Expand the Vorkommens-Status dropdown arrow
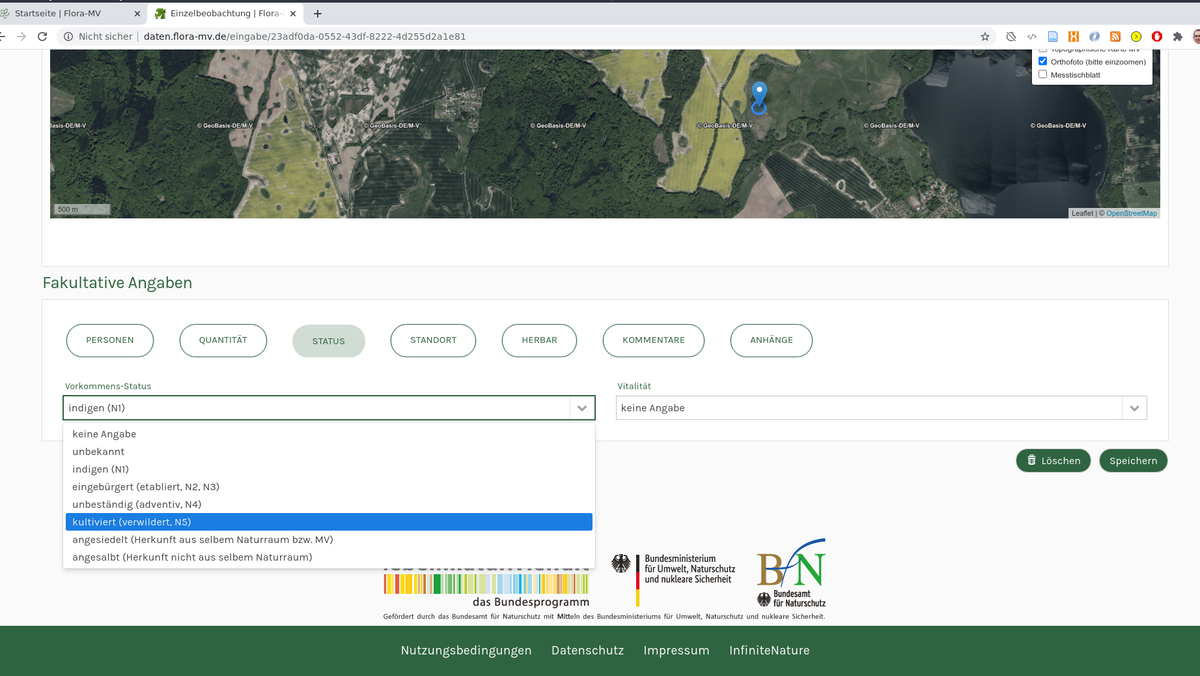The image size is (1200, 676). point(582,408)
